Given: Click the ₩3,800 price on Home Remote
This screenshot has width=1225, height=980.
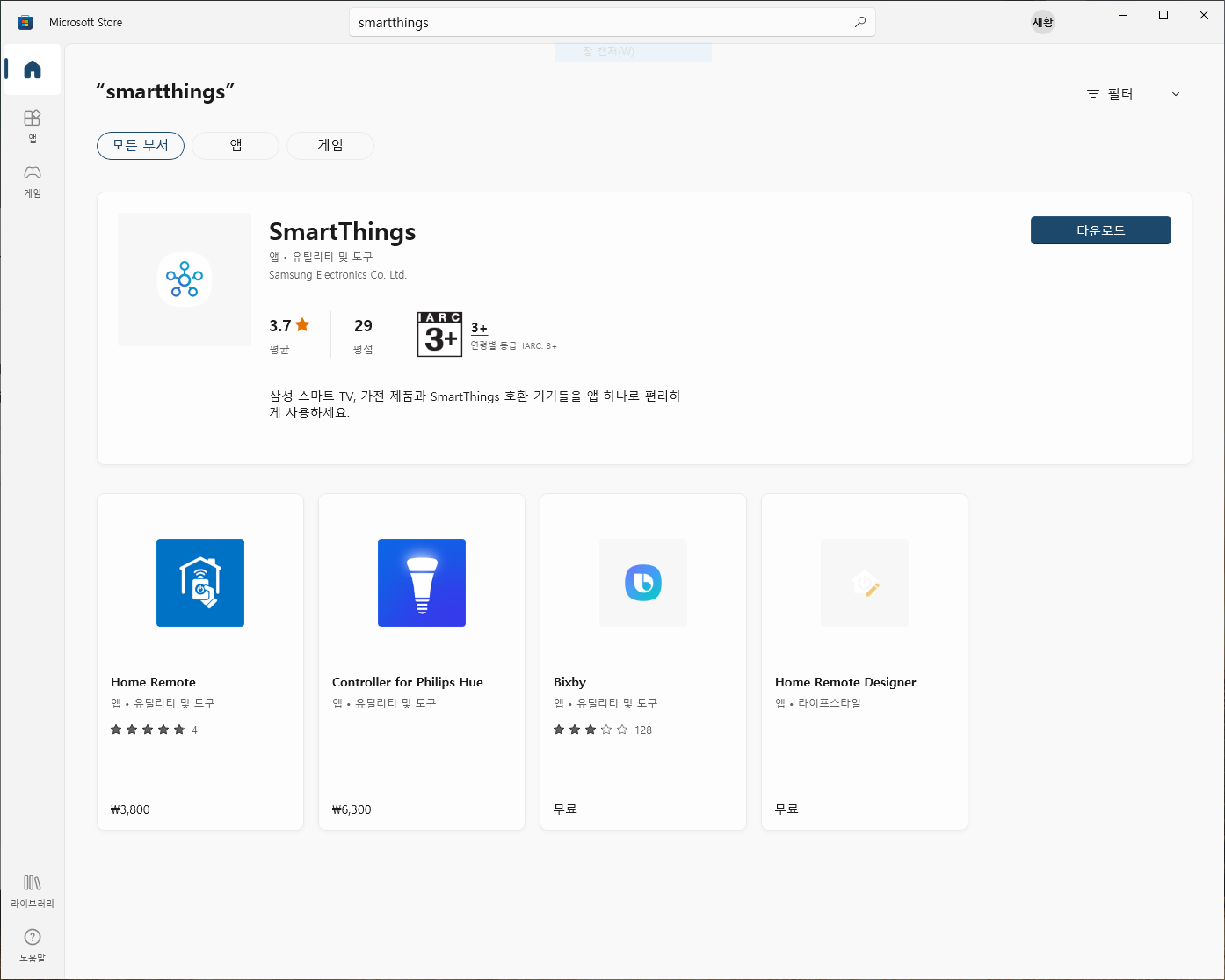Looking at the screenshot, I should 130,809.
